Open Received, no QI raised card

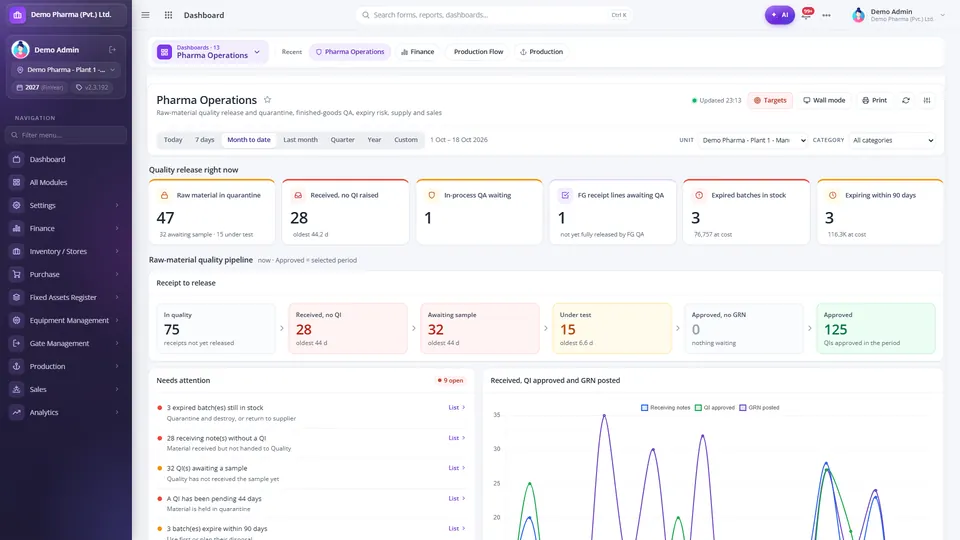[x=345, y=212]
